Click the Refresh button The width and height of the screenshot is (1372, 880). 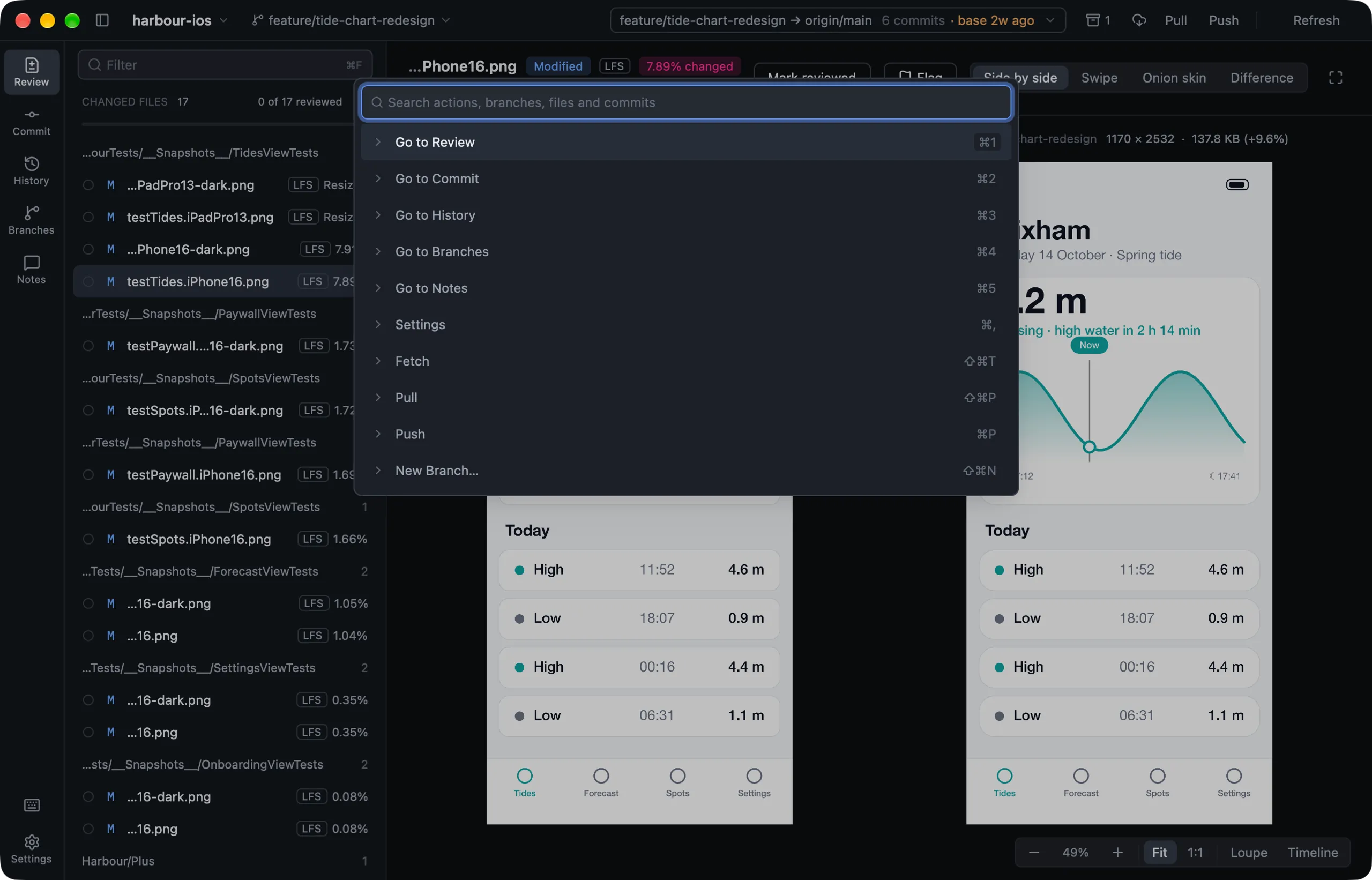click(1316, 20)
